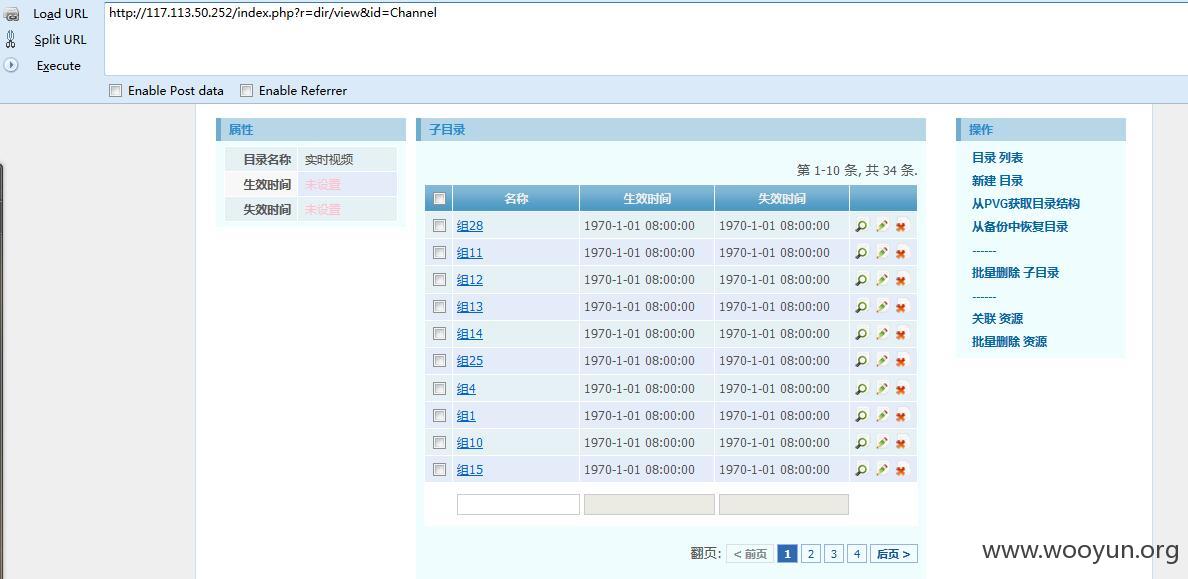Click the delete icon in the 组12 row
This screenshot has width=1188, height=579.
point(901,280)
